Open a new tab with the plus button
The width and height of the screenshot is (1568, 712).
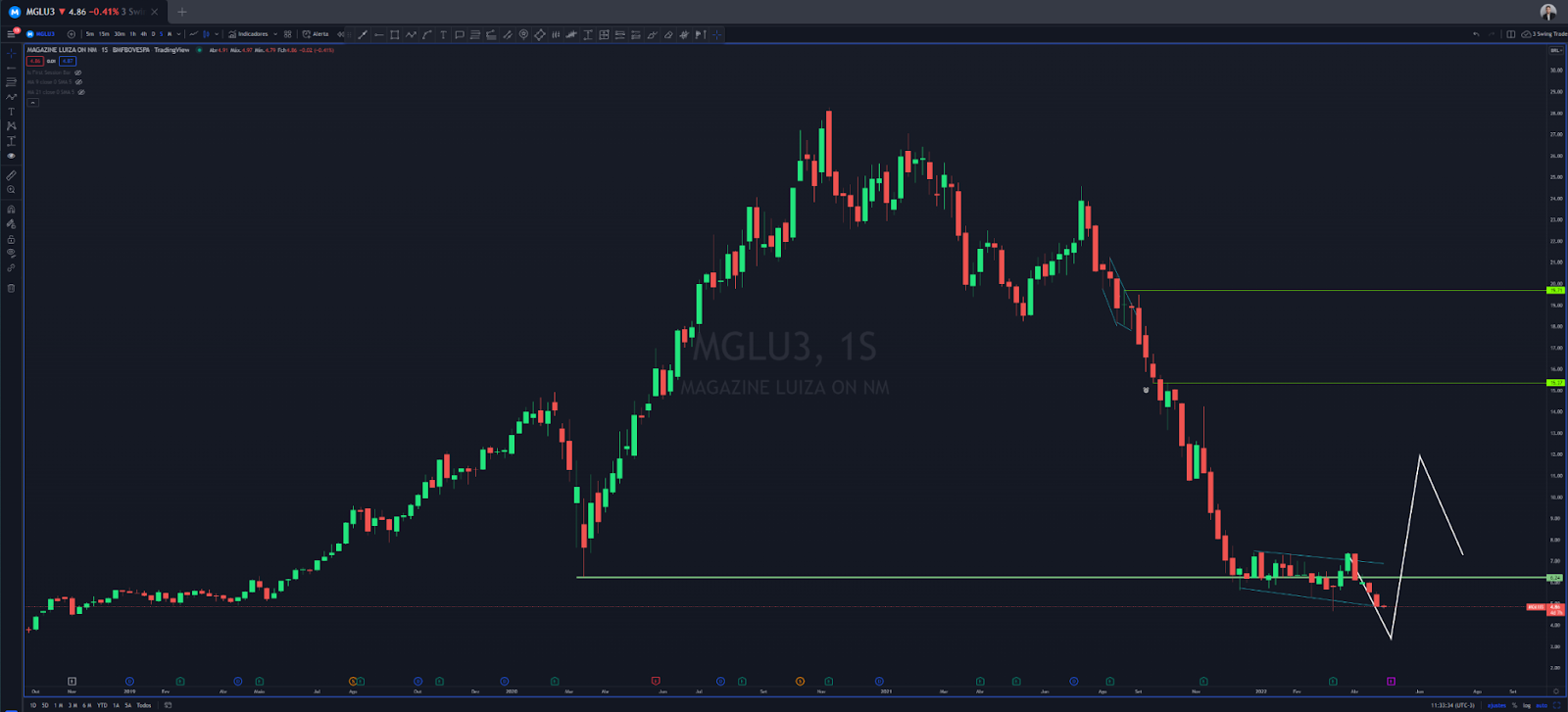click(x=181, y=12)
